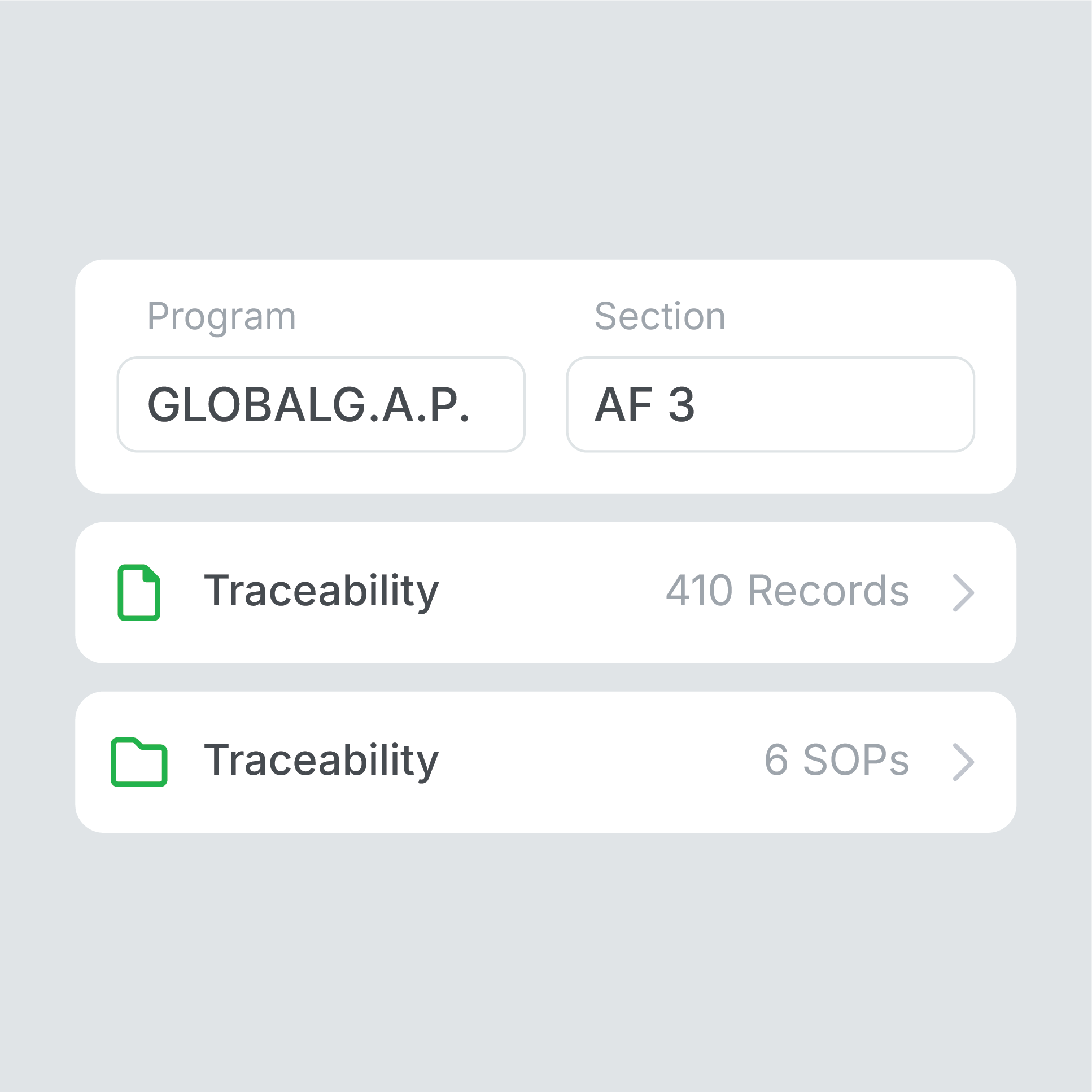
Task: Click the Program label above the field
Action: (x=221, y=317)
